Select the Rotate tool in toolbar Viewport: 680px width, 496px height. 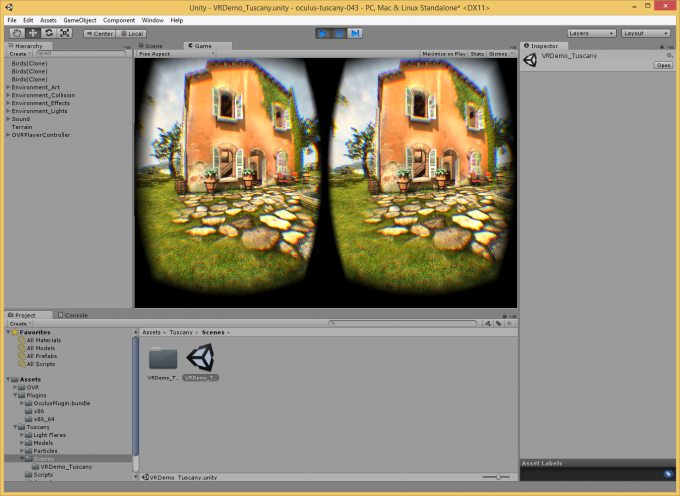tap(49, 33)
